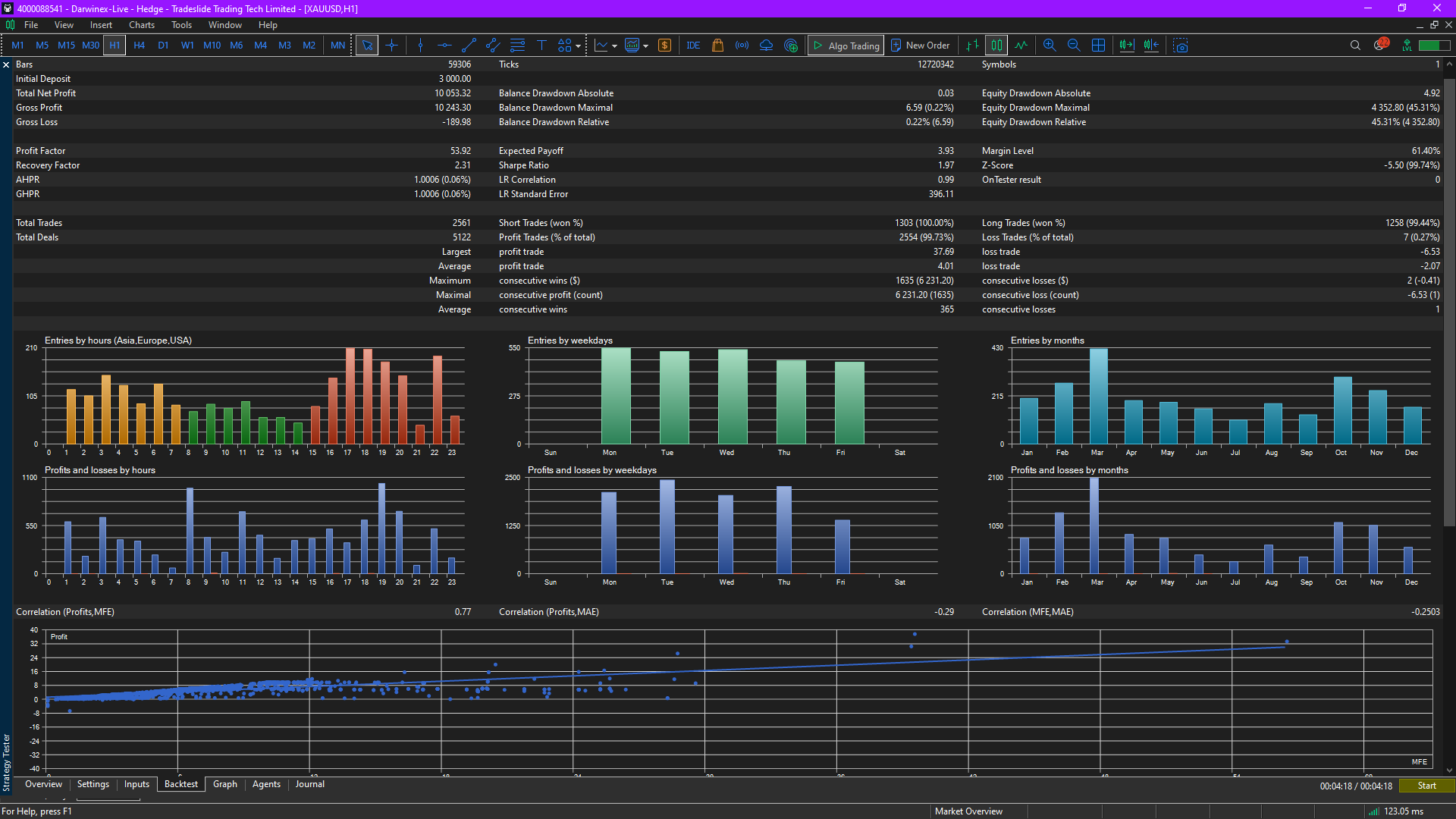1456x819 pixels.
Task: Open the IDE MetaEditor icon
Action: 693,45
